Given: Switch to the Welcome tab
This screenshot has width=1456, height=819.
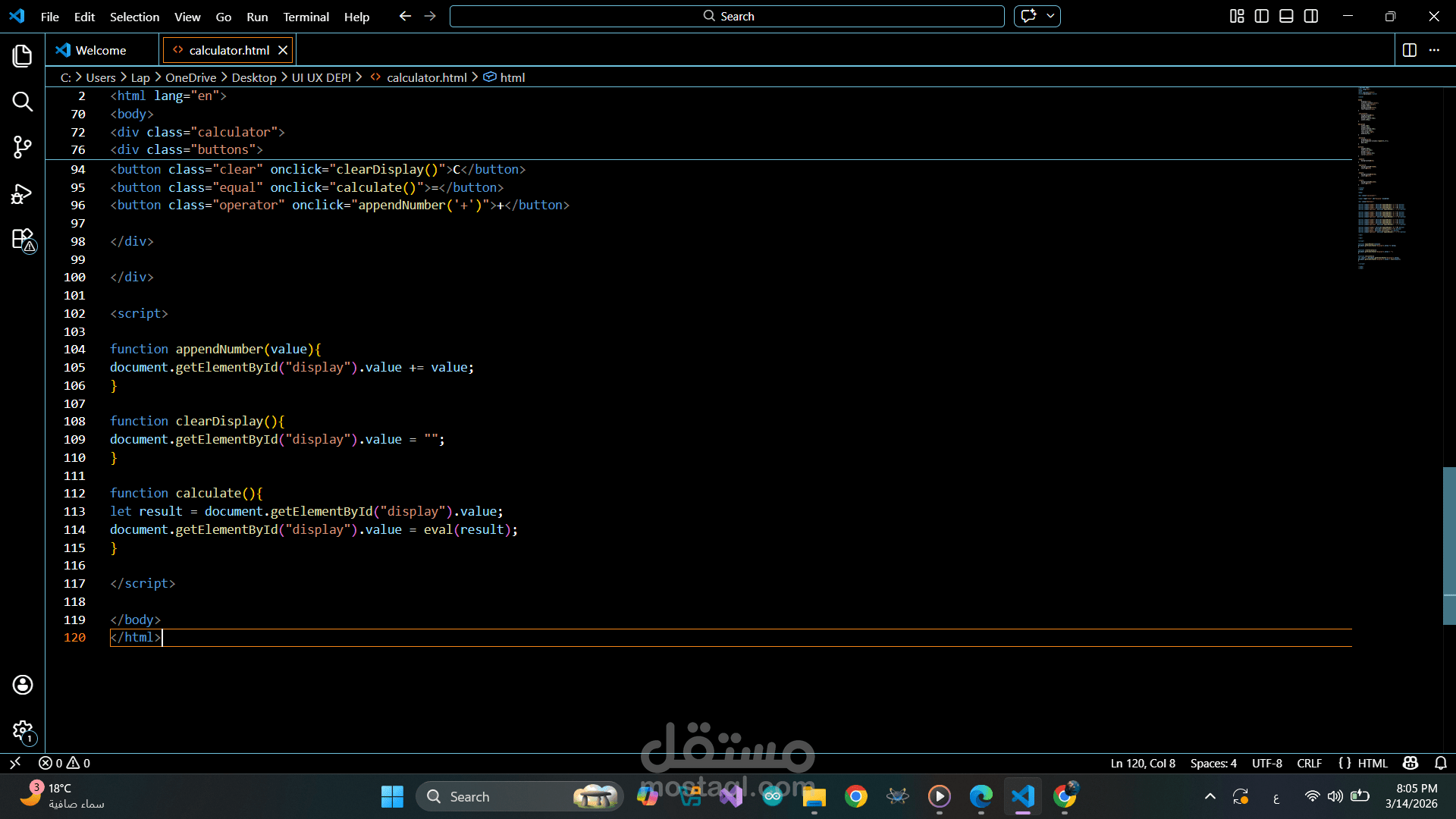Looking at the screenshot, I should click(100, 50).
